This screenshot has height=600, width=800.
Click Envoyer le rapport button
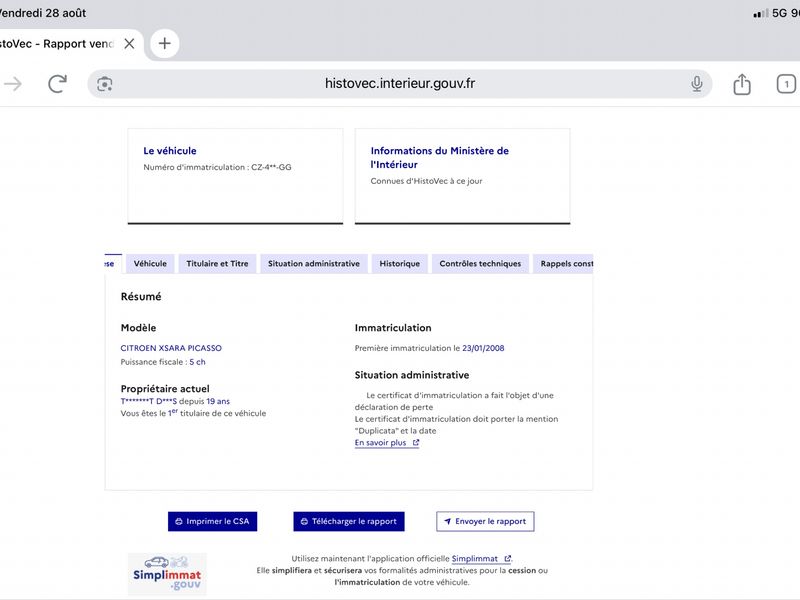click(x=485, y=521)
